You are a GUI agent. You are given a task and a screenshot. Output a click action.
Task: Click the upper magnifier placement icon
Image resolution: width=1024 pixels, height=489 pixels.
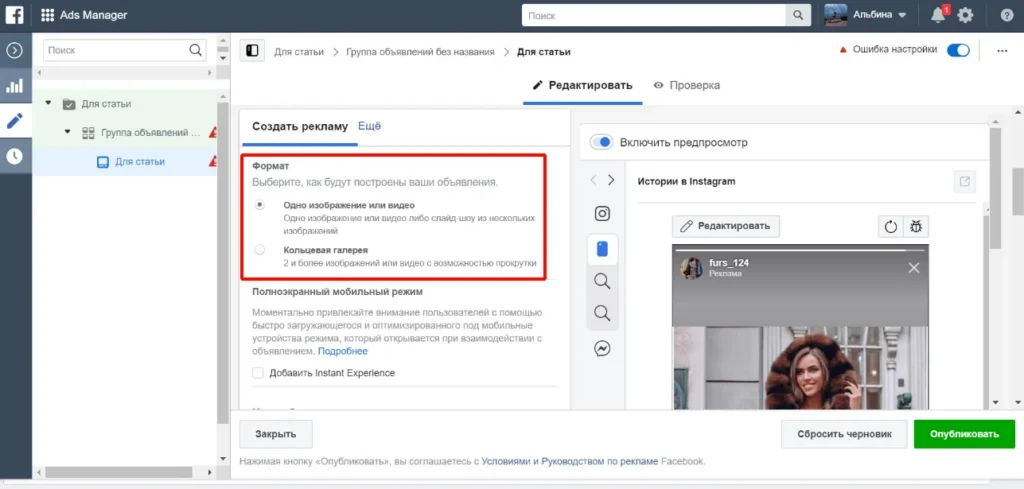pyautogui.click(x=602, y=281)
